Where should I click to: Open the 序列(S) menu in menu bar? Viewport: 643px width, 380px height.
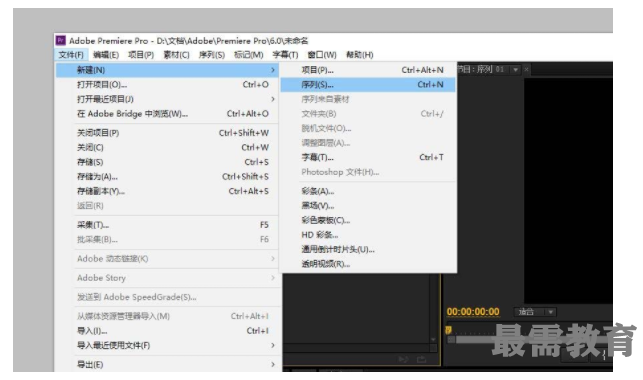212,55
